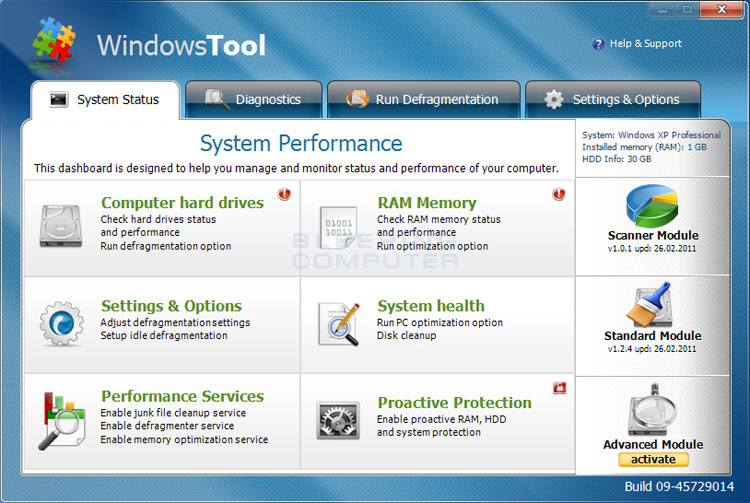Click the gear icon on Settings & Options tab

click(x=554, y=99)
